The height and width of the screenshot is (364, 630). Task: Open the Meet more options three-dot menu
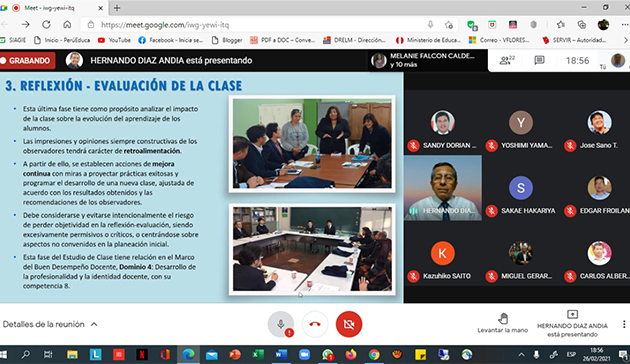tap(624, 324)
